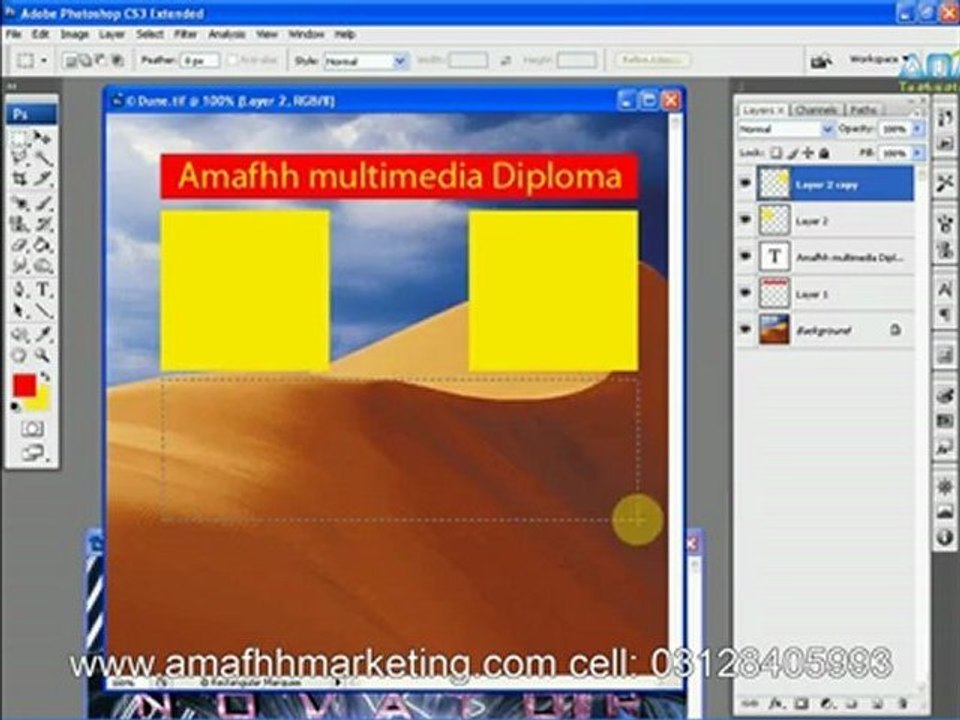
Task: Select the Brush tool
Action: coord(43,204)
